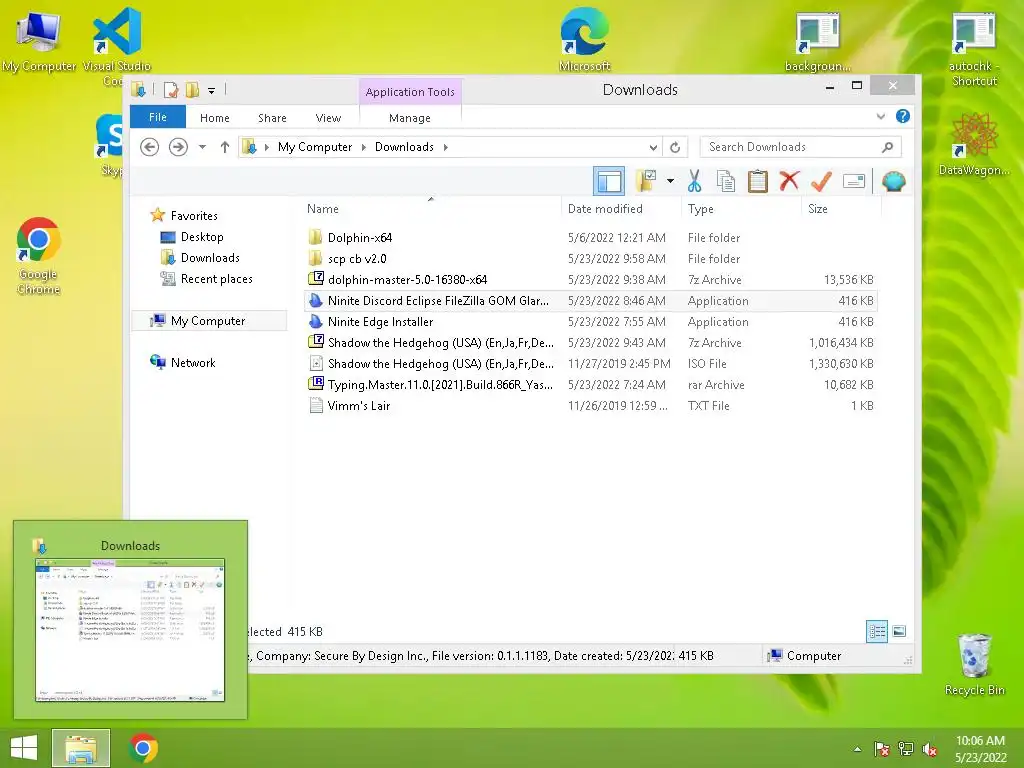
Task: Switch to large thumbnails view button
Action: point(899,631)
